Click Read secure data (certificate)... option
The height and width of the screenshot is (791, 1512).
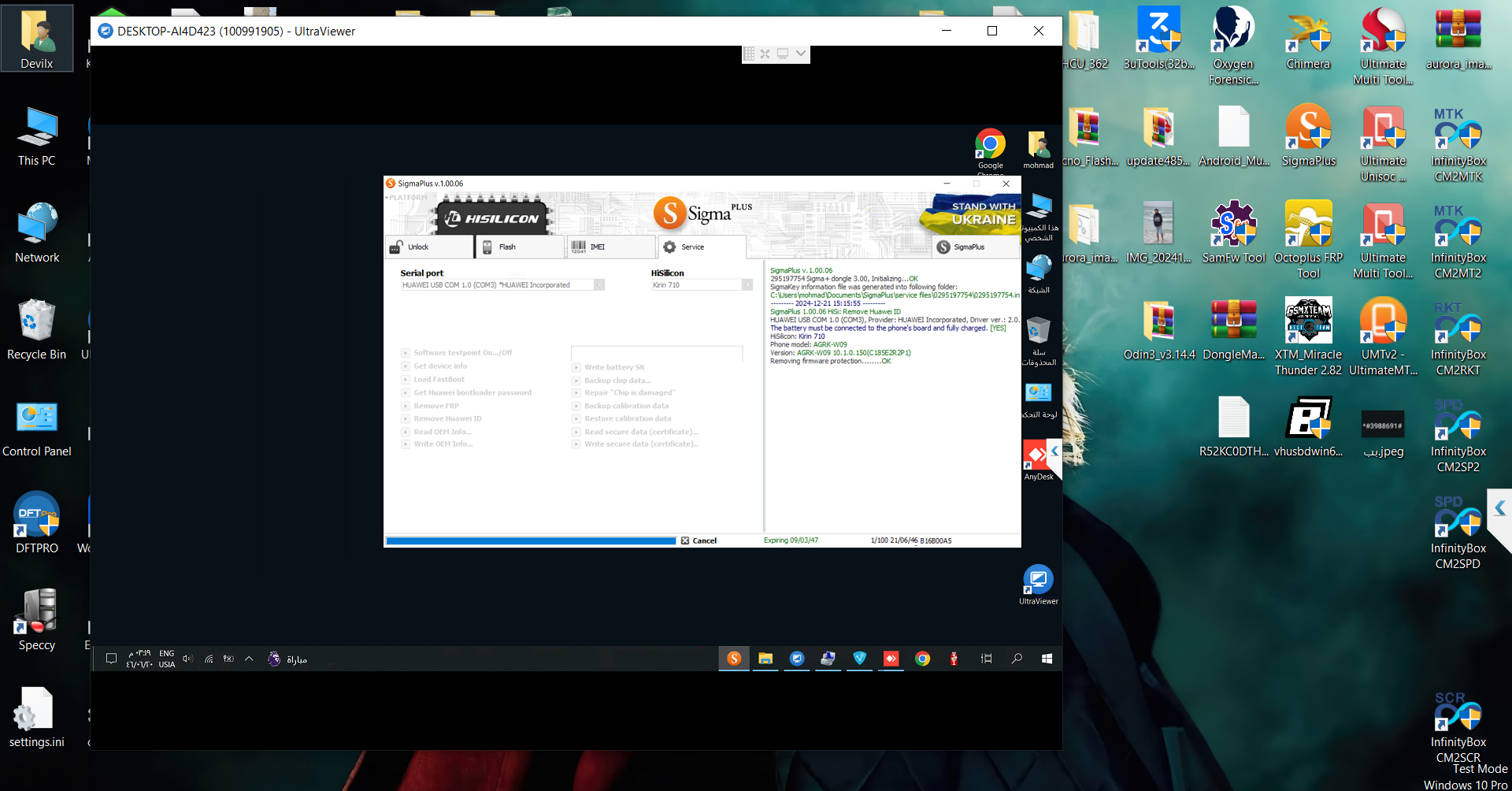(x=641, y=432)
